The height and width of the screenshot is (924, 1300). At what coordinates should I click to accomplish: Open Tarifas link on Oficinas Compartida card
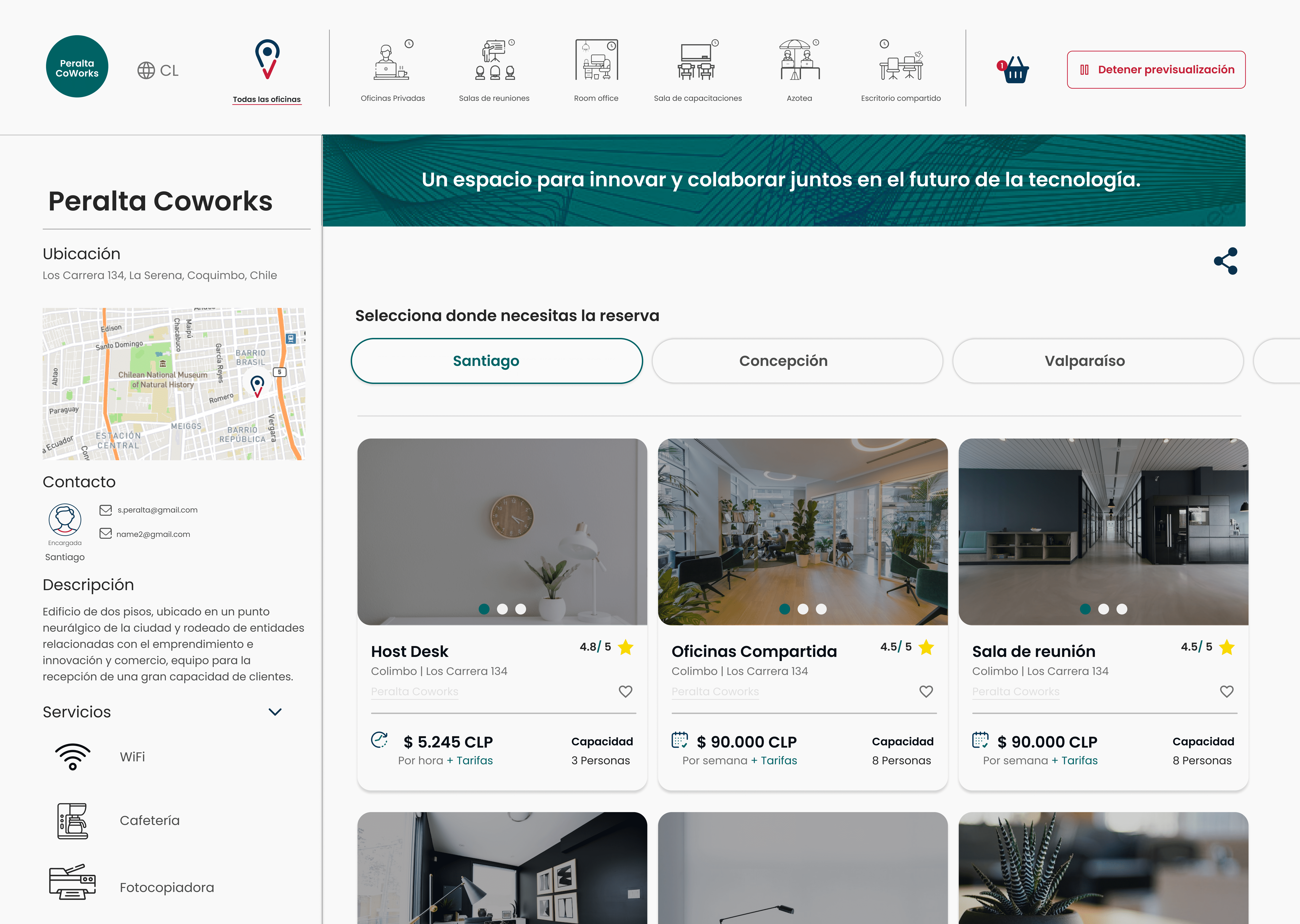[x=774, y=761]
